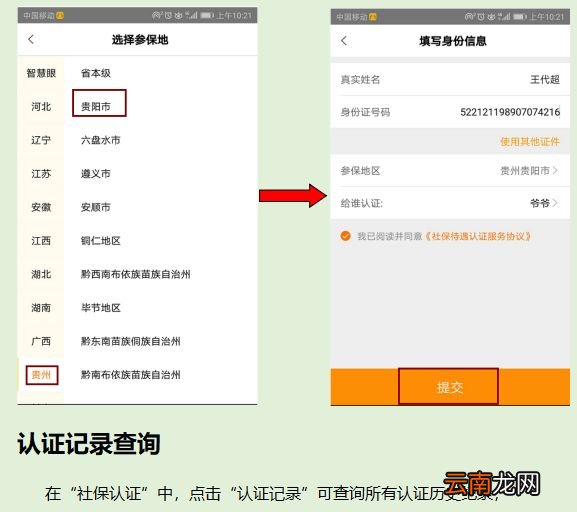Select 湖北 province
The width and height of the screenshot is (577, 512).
click(x=41, y=274)
